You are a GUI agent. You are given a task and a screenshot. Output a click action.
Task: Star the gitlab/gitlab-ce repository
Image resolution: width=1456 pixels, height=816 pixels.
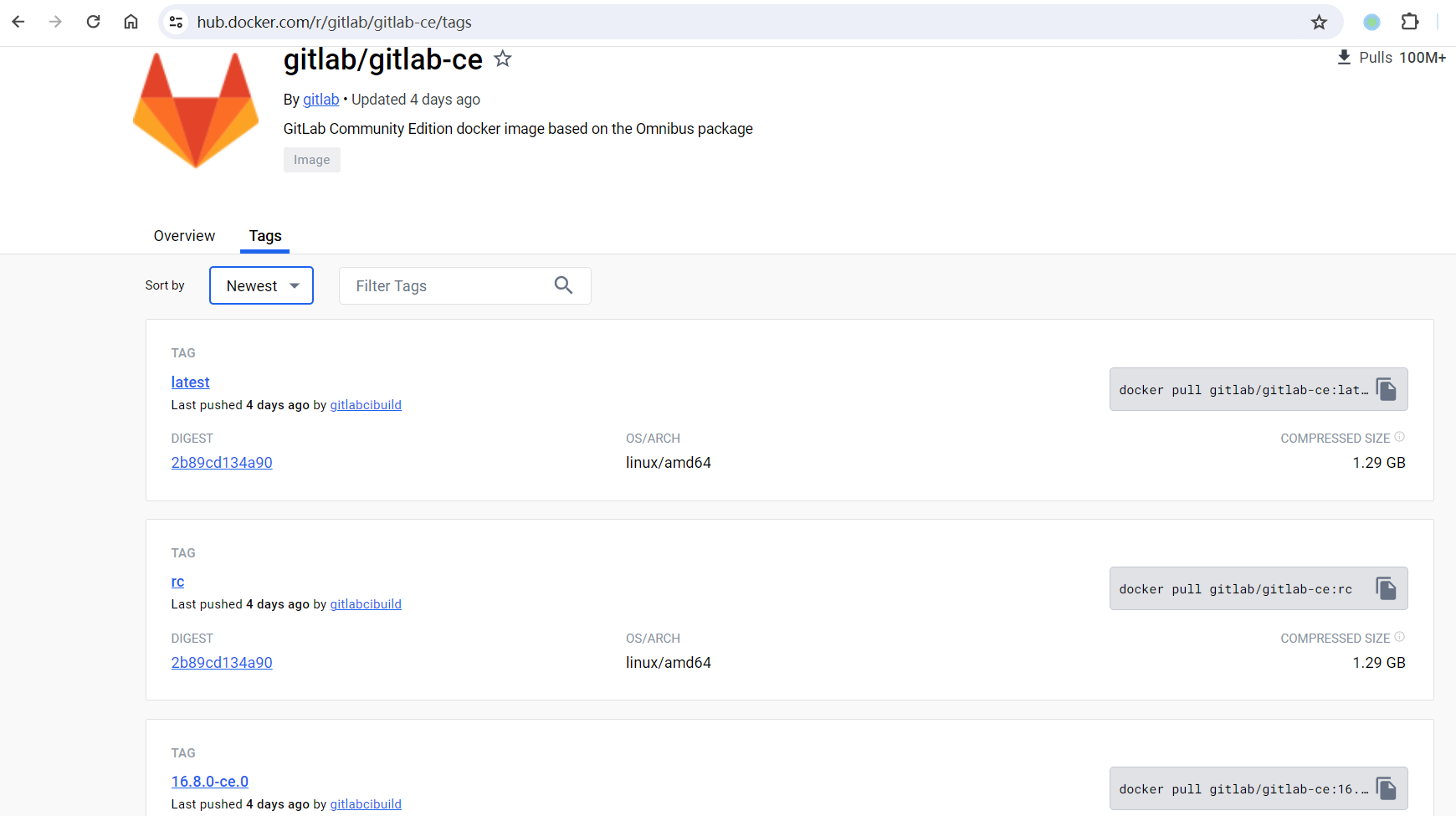click(503, 59)
